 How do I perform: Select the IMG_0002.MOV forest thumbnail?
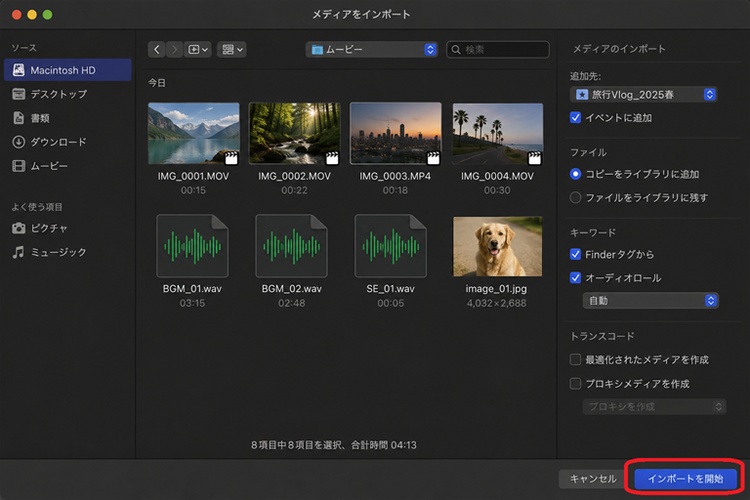[x=295, y=133]
